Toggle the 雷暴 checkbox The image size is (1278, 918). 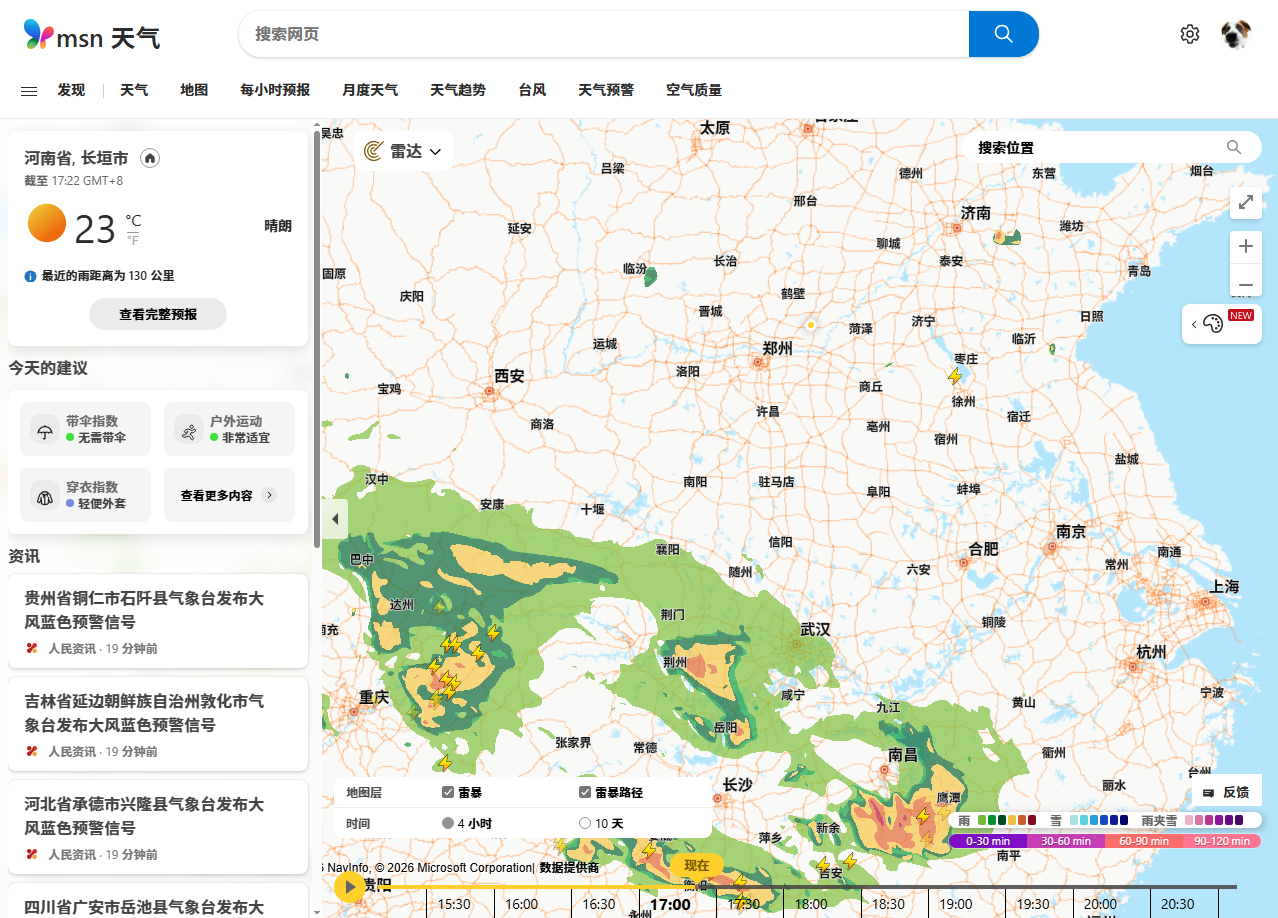[x=448, y=792]
